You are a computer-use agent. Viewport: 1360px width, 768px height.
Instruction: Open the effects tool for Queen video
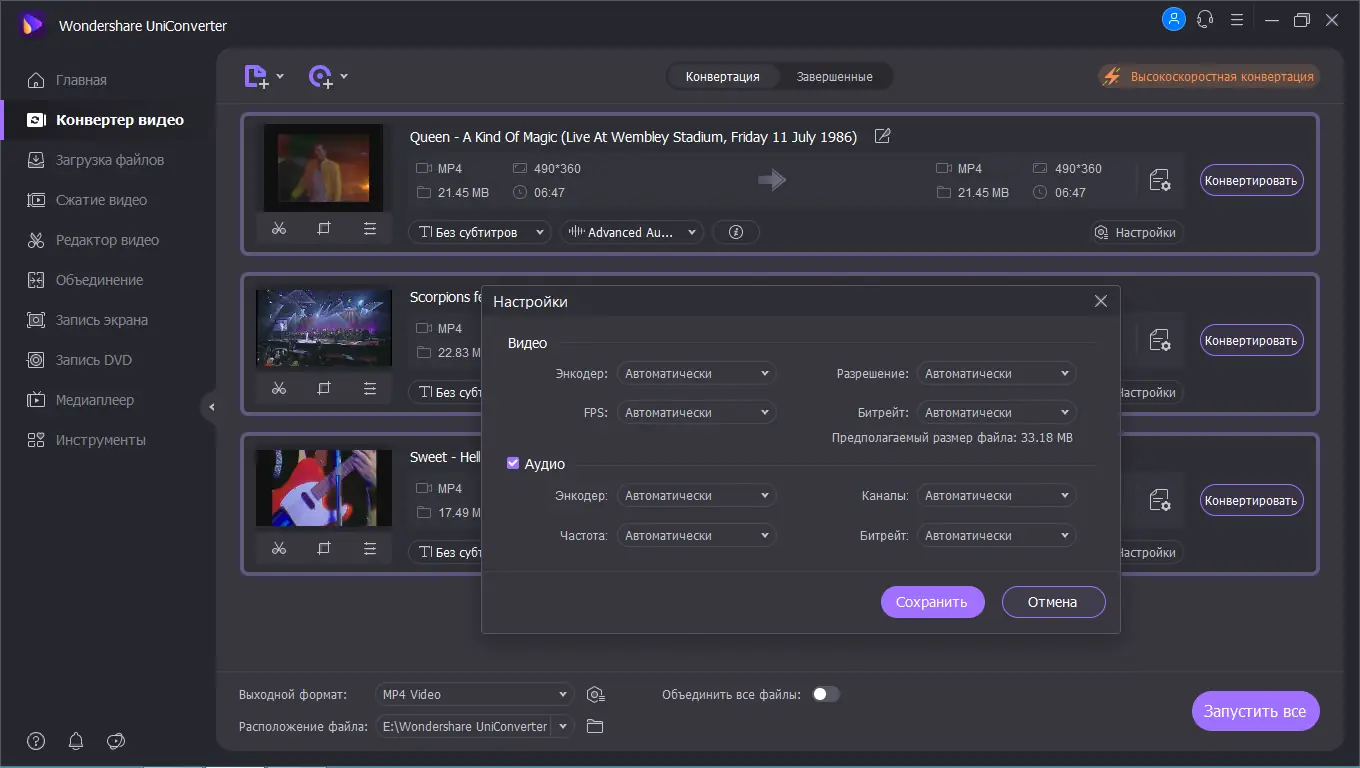pyautogui.click(x=370, y=229)
